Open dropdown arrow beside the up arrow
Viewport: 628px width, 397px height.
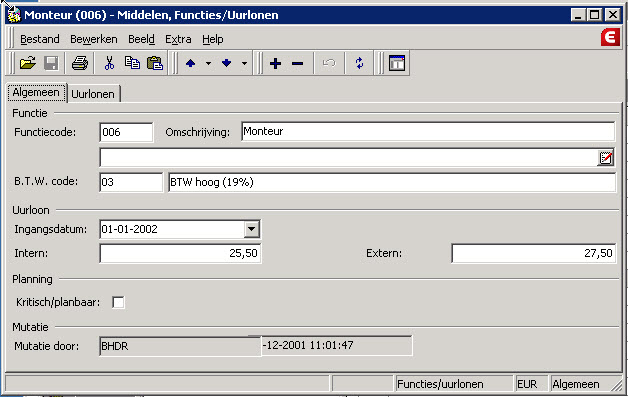[x=208, y=63]
